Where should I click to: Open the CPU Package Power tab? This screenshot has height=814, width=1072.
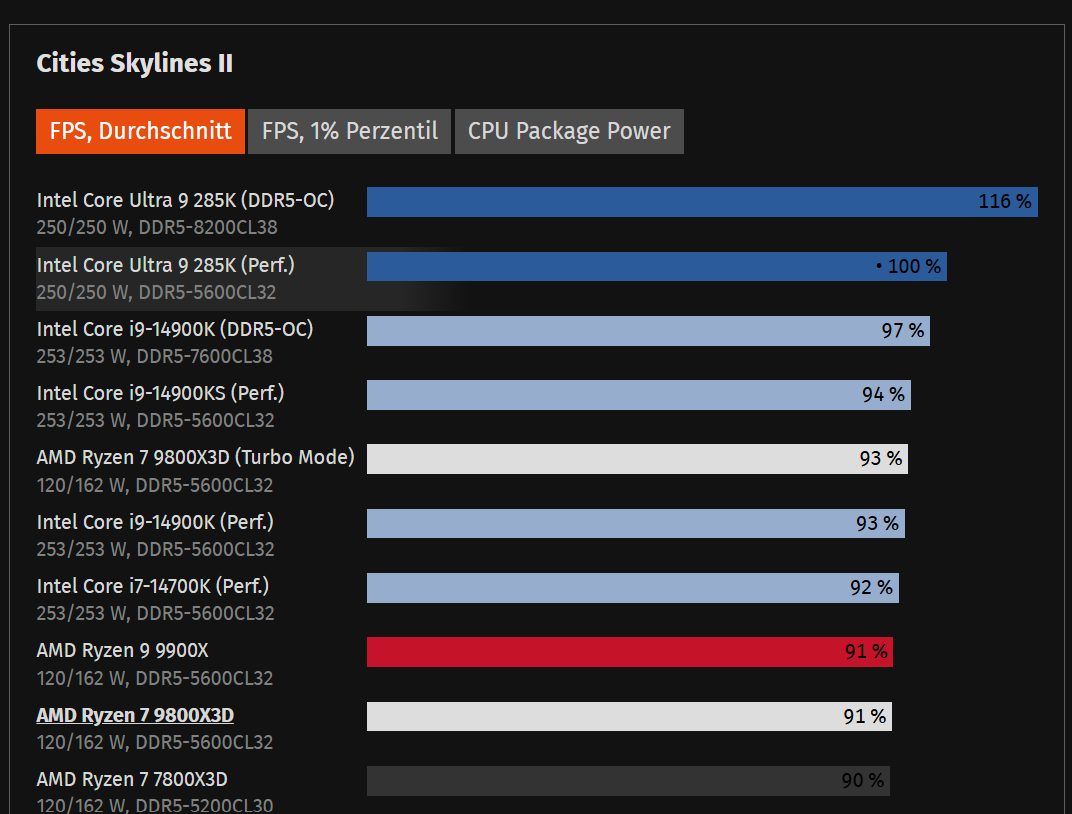pos(569,131)
